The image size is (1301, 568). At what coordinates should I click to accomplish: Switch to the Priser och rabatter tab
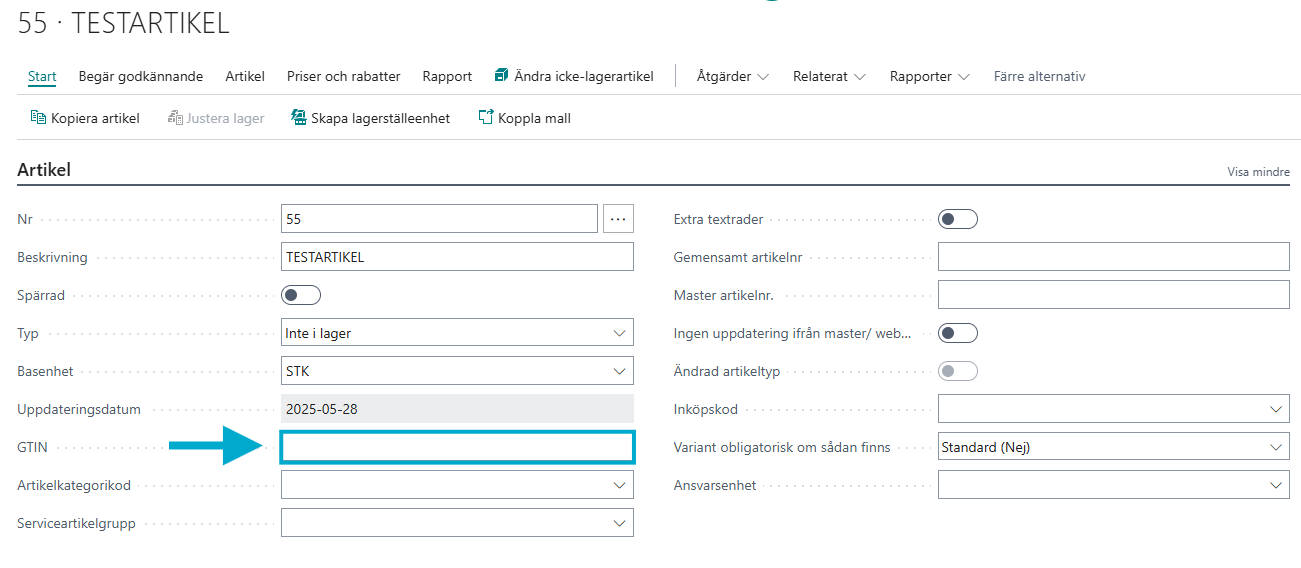[x=343, y=76]
